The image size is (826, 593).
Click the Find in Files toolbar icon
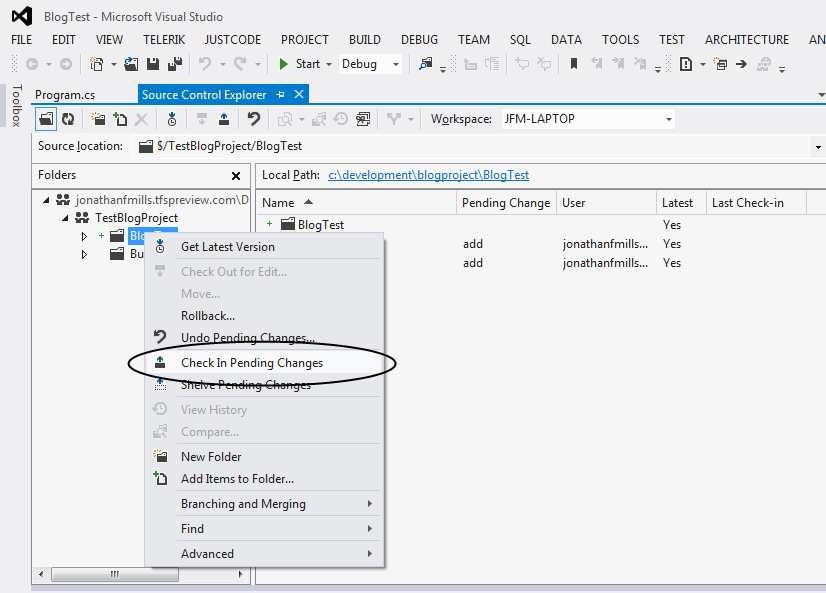(x=426, y=64)
